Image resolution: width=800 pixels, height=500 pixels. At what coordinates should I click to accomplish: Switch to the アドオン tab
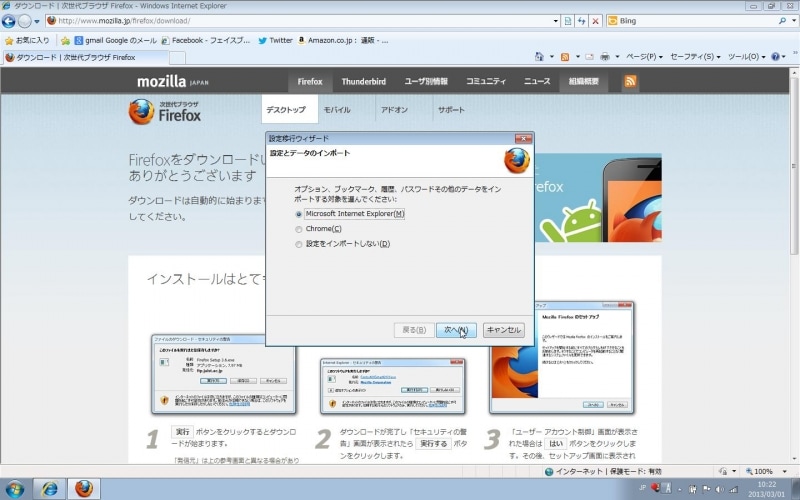point(394,109)
